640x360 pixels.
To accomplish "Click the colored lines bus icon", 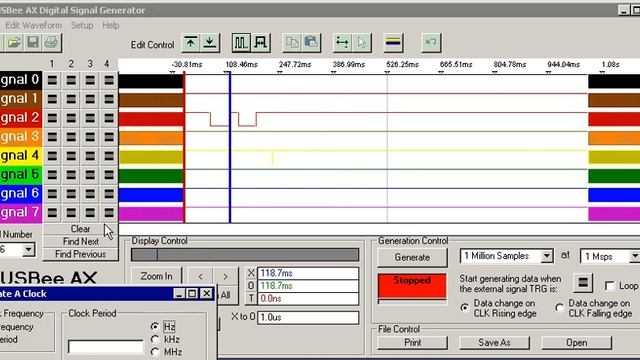I will [x=393, y=42].
